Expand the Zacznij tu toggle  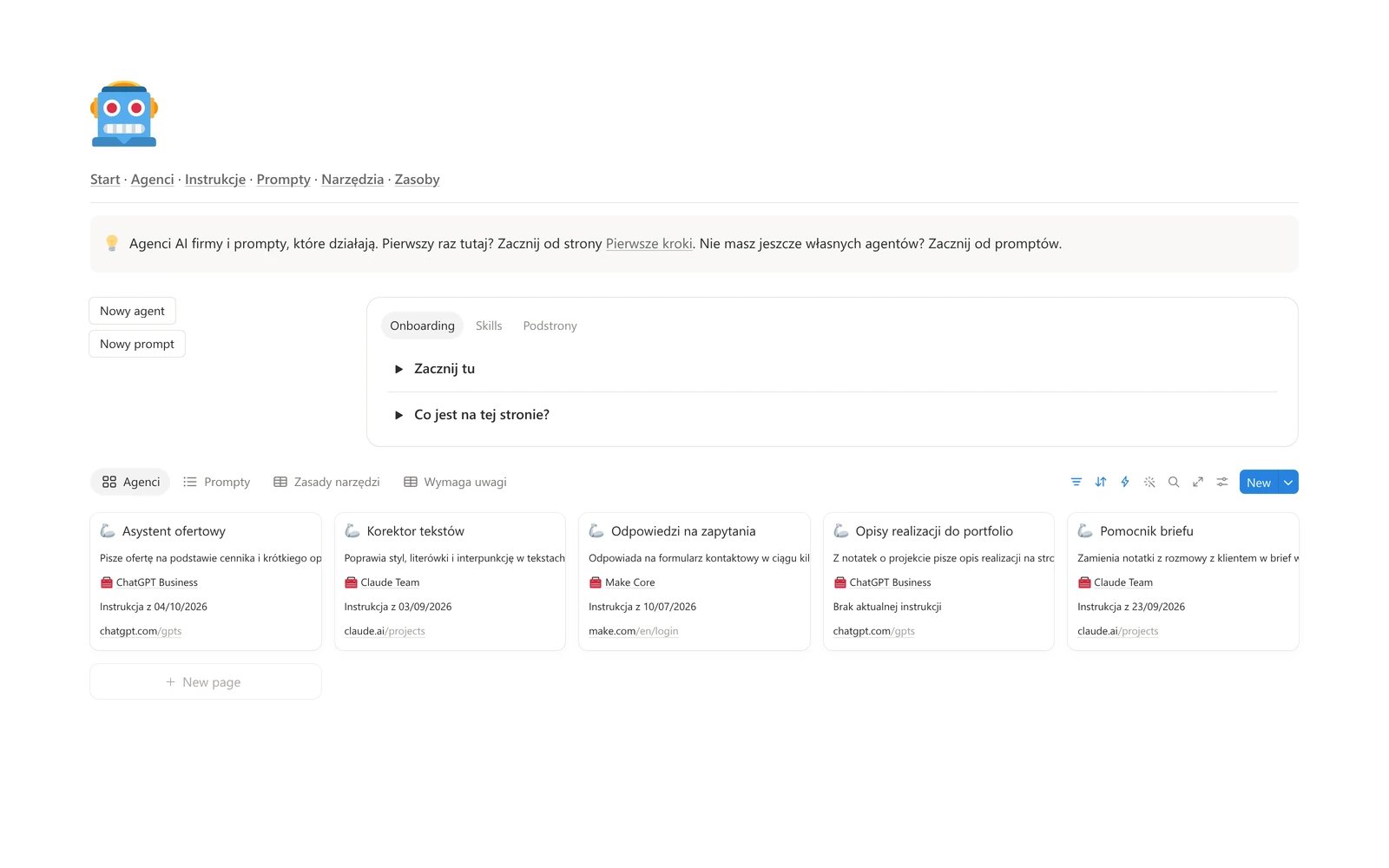pos(399,369)
